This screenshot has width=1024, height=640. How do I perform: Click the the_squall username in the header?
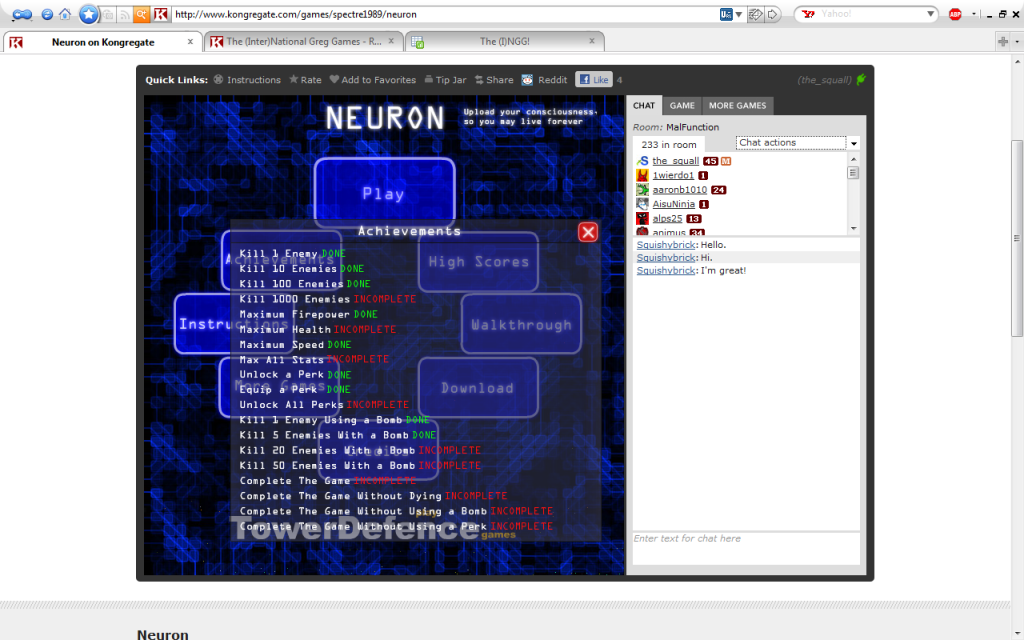coord(824,80)
